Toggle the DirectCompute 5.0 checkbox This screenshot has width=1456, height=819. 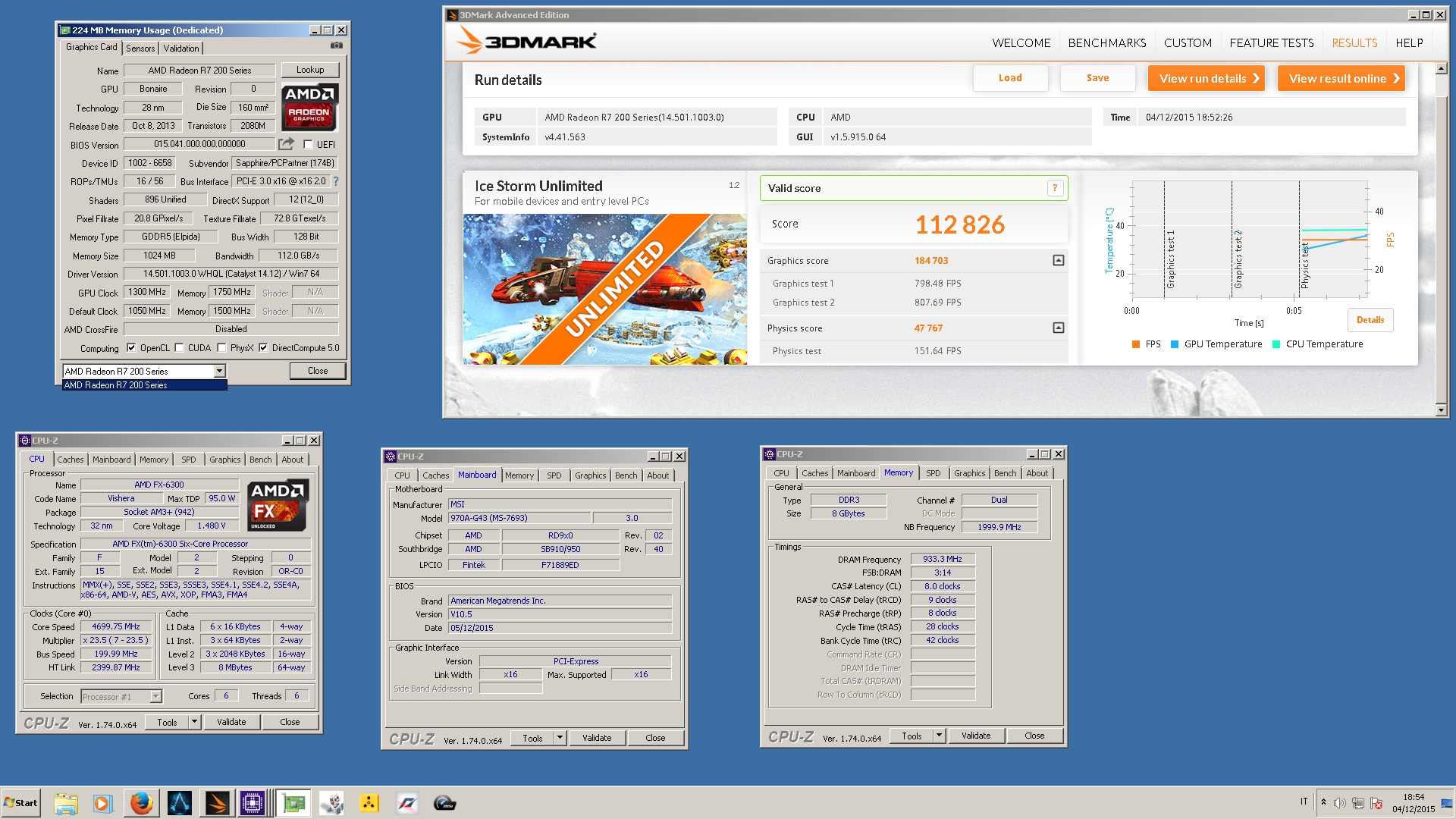(263, 348)
